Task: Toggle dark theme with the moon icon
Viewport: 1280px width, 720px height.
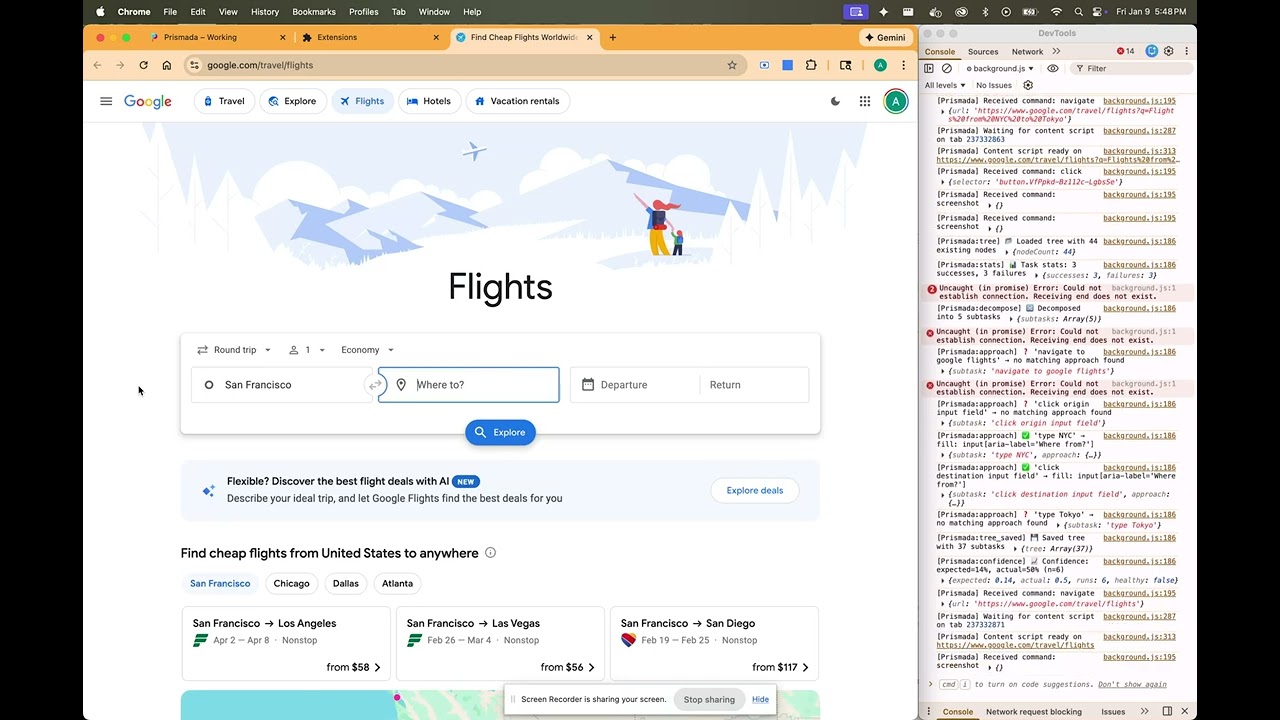Action: click(836, 101)
